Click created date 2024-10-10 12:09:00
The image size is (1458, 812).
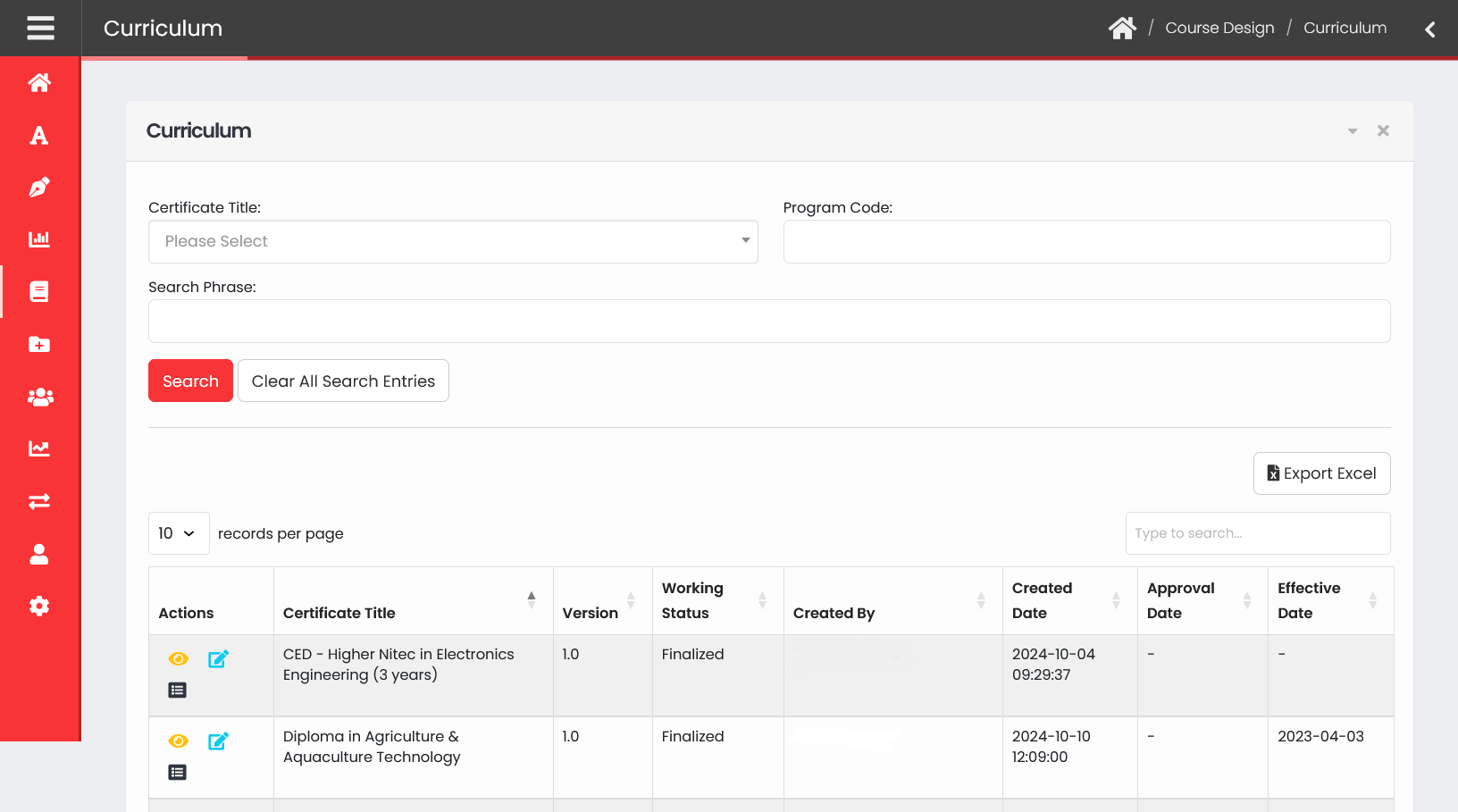1052,747
